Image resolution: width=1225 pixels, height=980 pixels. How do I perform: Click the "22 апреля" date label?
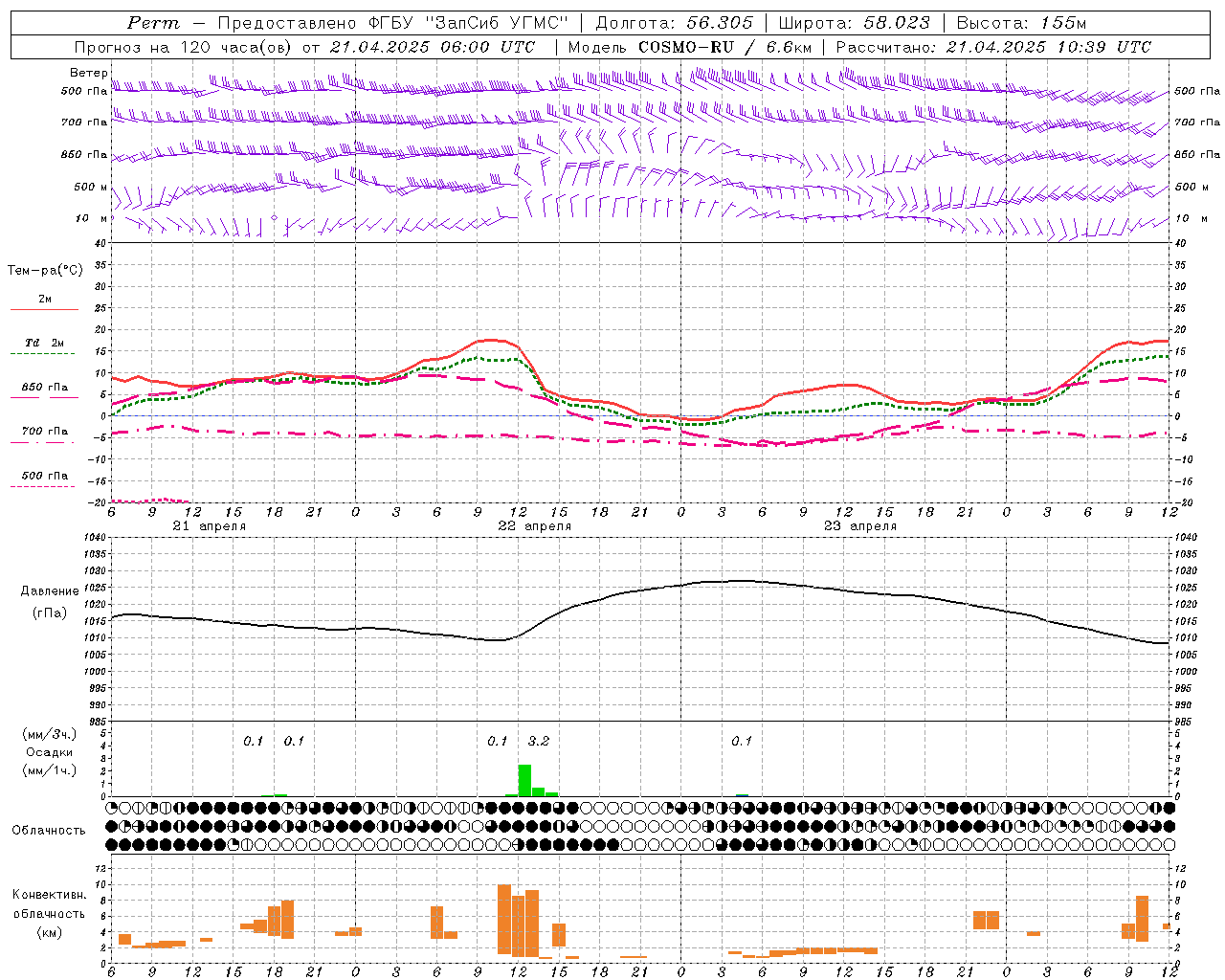coord(535,526)
